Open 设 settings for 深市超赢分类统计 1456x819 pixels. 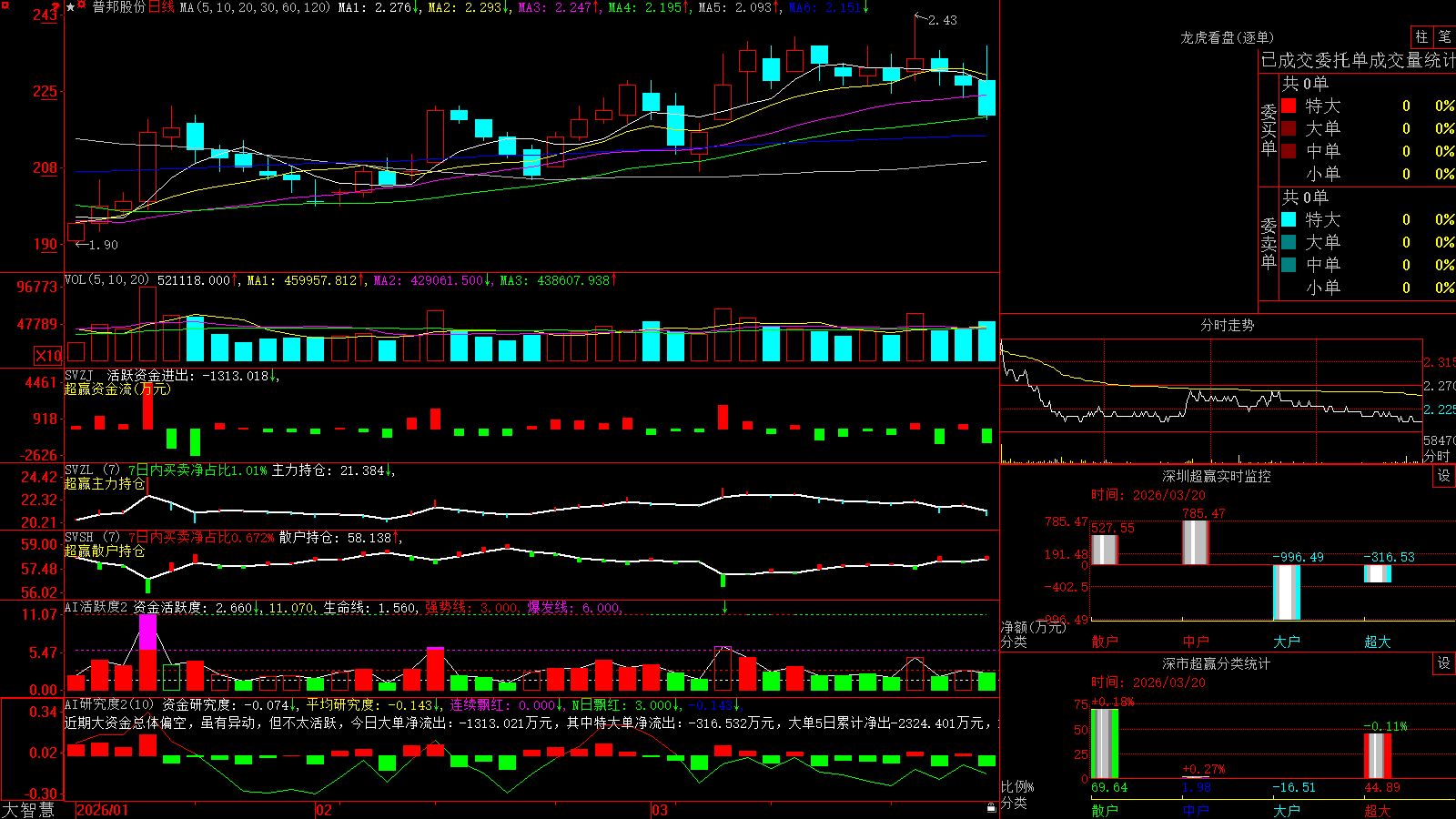point(1444,663)
